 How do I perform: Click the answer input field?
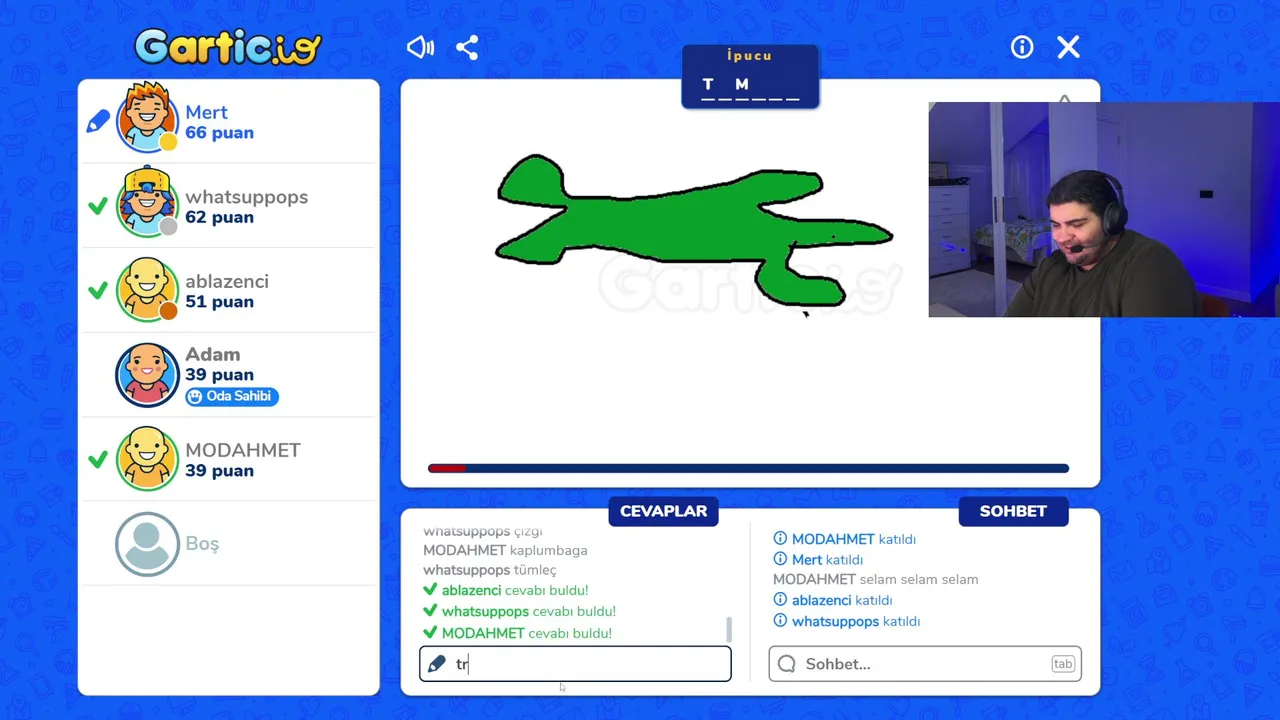575,664
